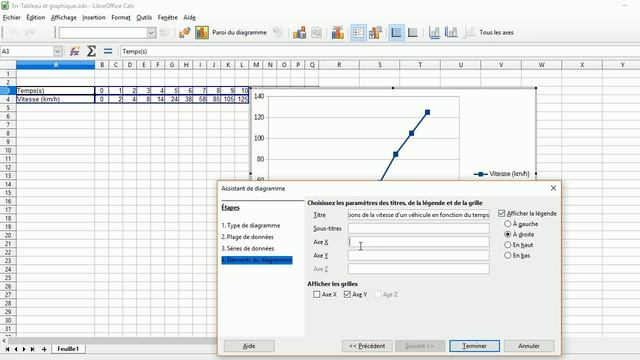Select the En haut legend position
Viewport: 640px width, 360px height.
(508, 245)
